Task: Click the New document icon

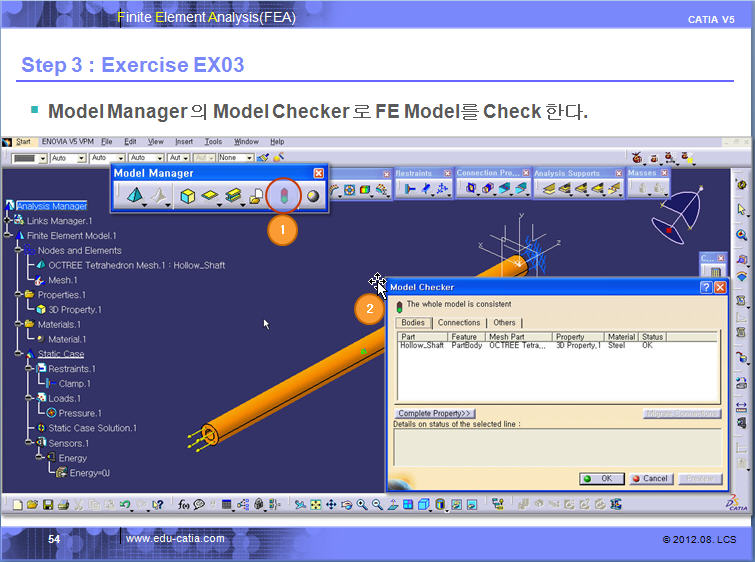Action: 17,505
